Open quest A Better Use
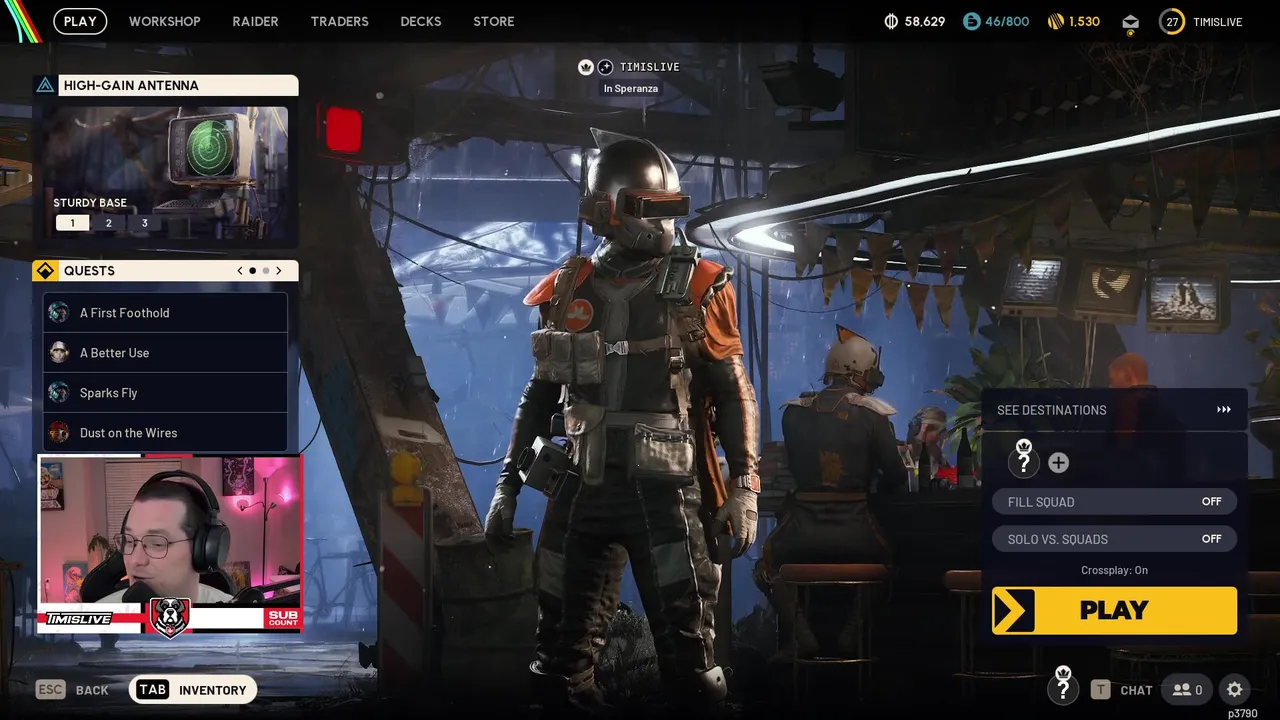1280x720 pixels. coord(166,353)
